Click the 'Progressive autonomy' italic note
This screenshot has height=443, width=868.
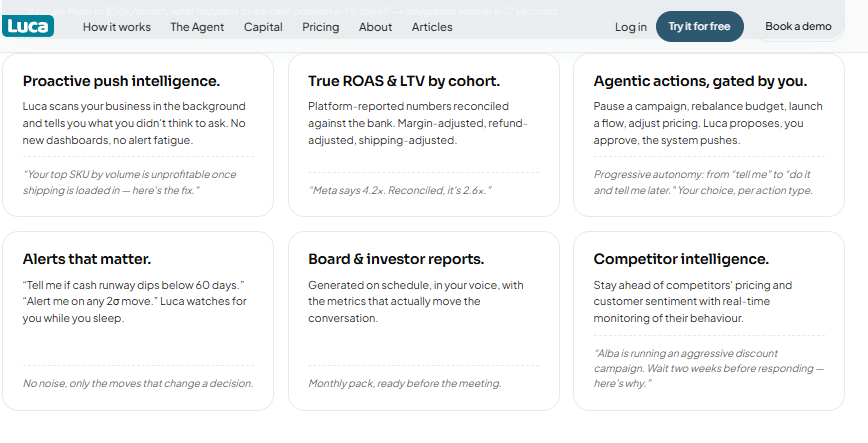coord(703,182)
